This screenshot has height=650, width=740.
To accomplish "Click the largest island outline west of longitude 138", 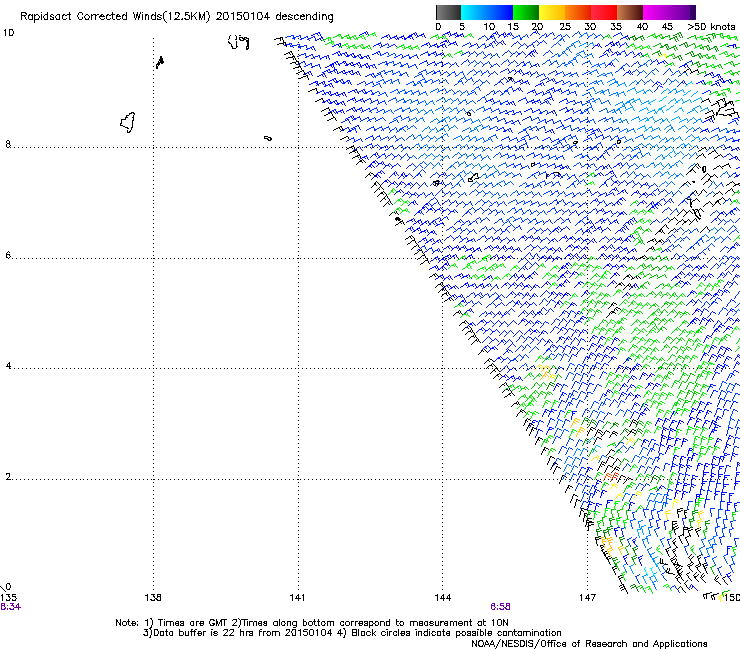I will tap(128, 122).
